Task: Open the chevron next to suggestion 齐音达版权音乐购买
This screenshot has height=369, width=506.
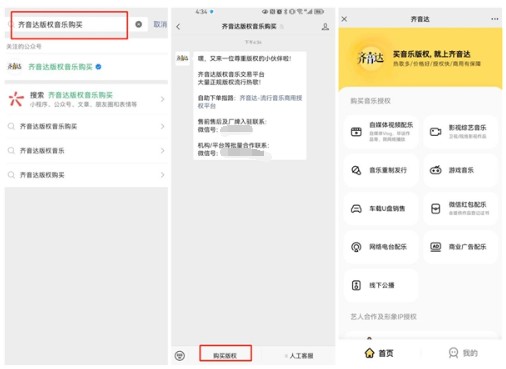Action: click(x=162, y=126)
